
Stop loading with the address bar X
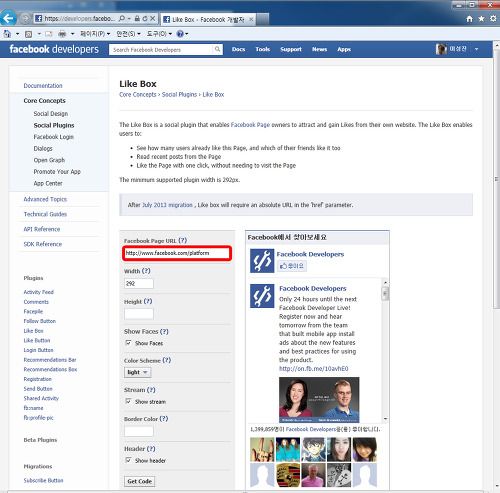click(152, 19)
